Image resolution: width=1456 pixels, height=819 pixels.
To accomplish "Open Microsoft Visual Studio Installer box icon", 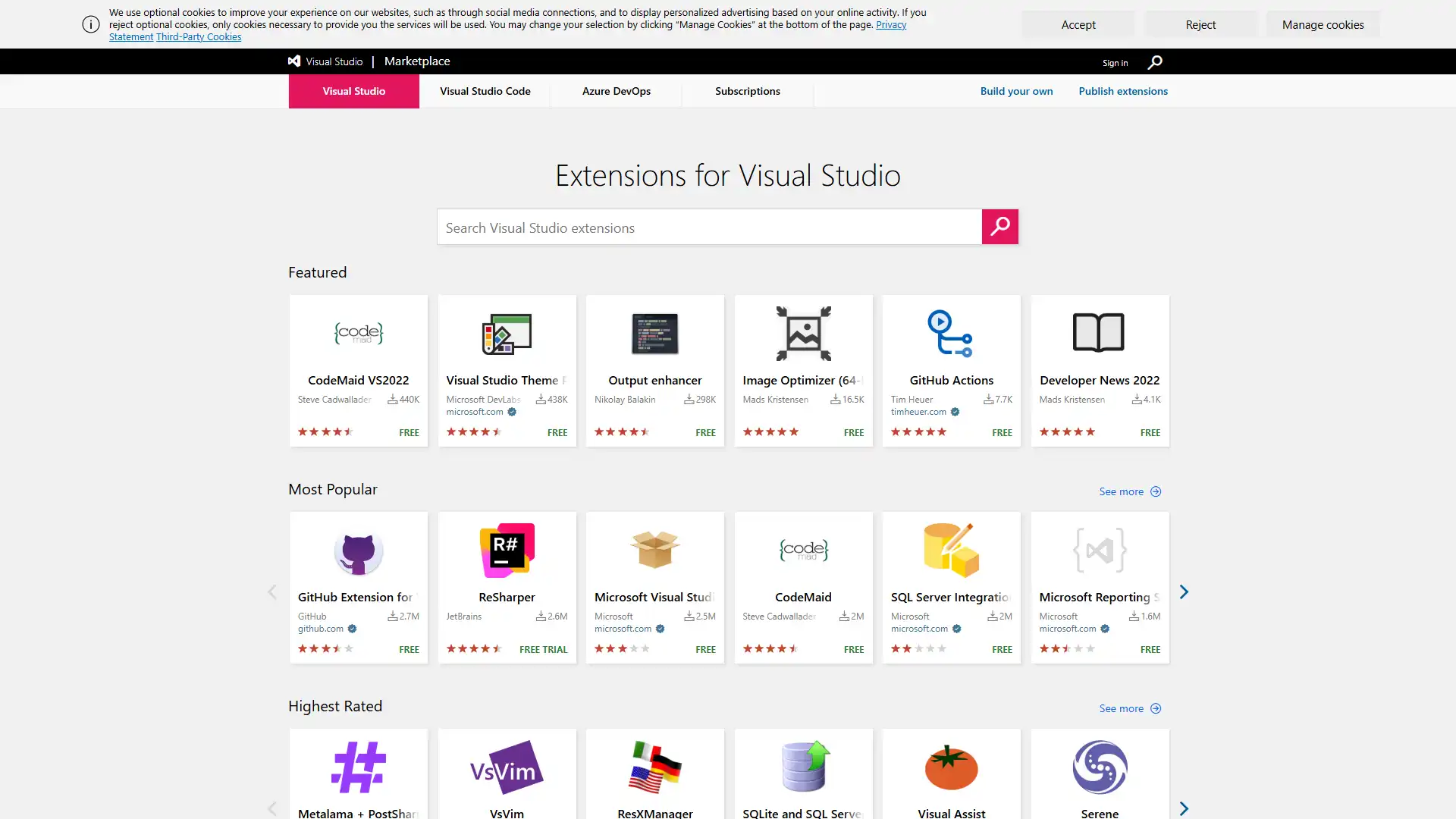I will [655, 550].
